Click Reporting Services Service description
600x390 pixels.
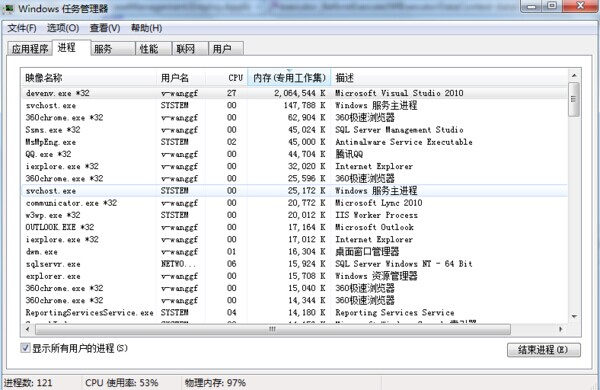click(395, 313)
